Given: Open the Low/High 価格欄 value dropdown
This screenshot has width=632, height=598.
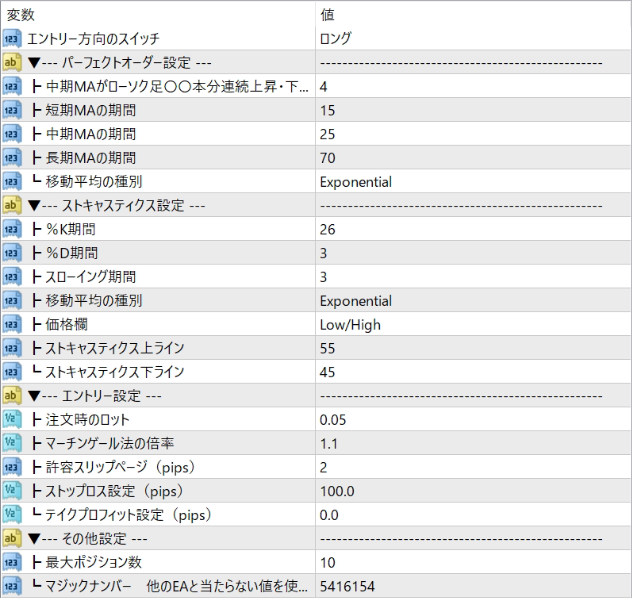Looking at the screenshot, I should [473, 324].
